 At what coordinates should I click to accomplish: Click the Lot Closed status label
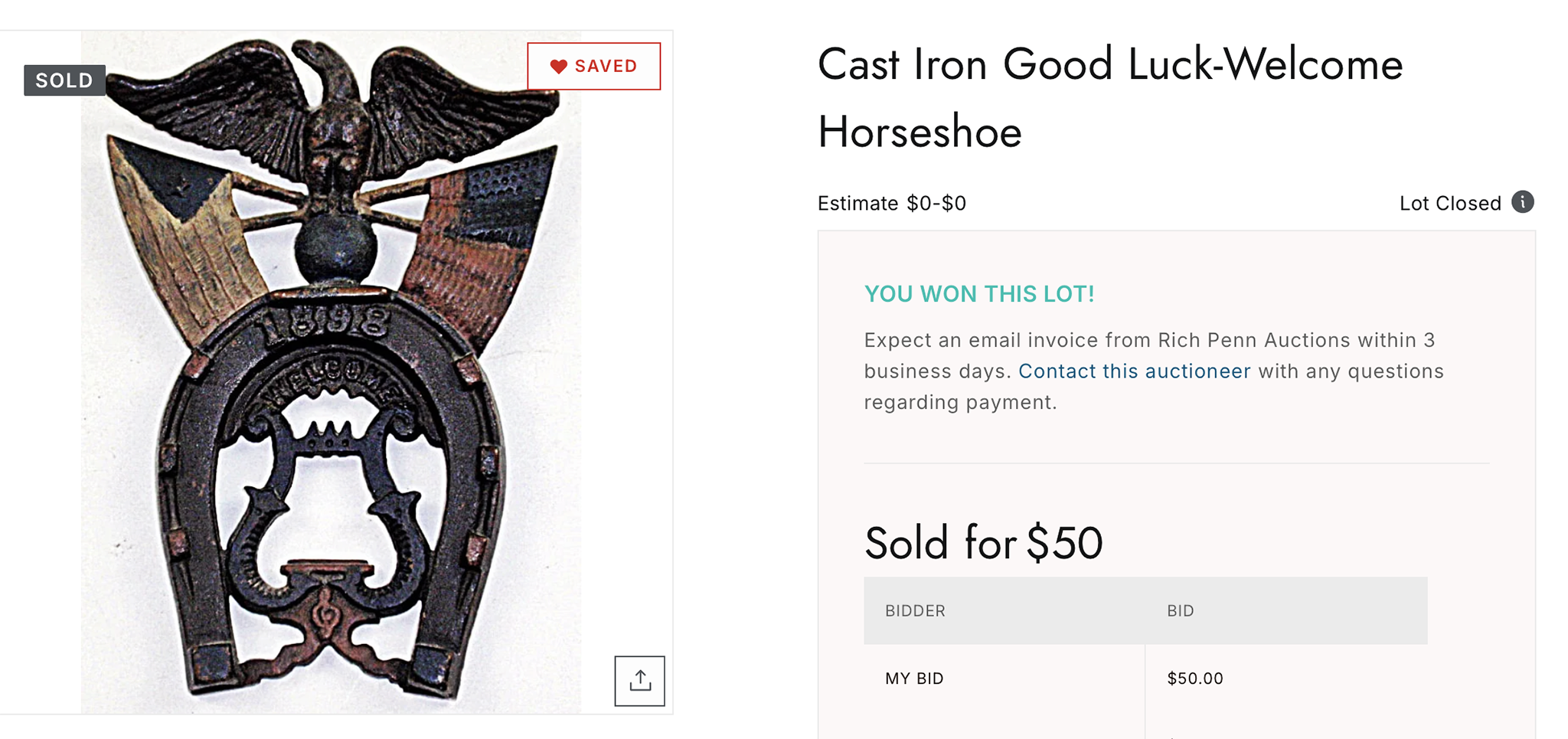pyautogui.click(x=1449, y=204)
